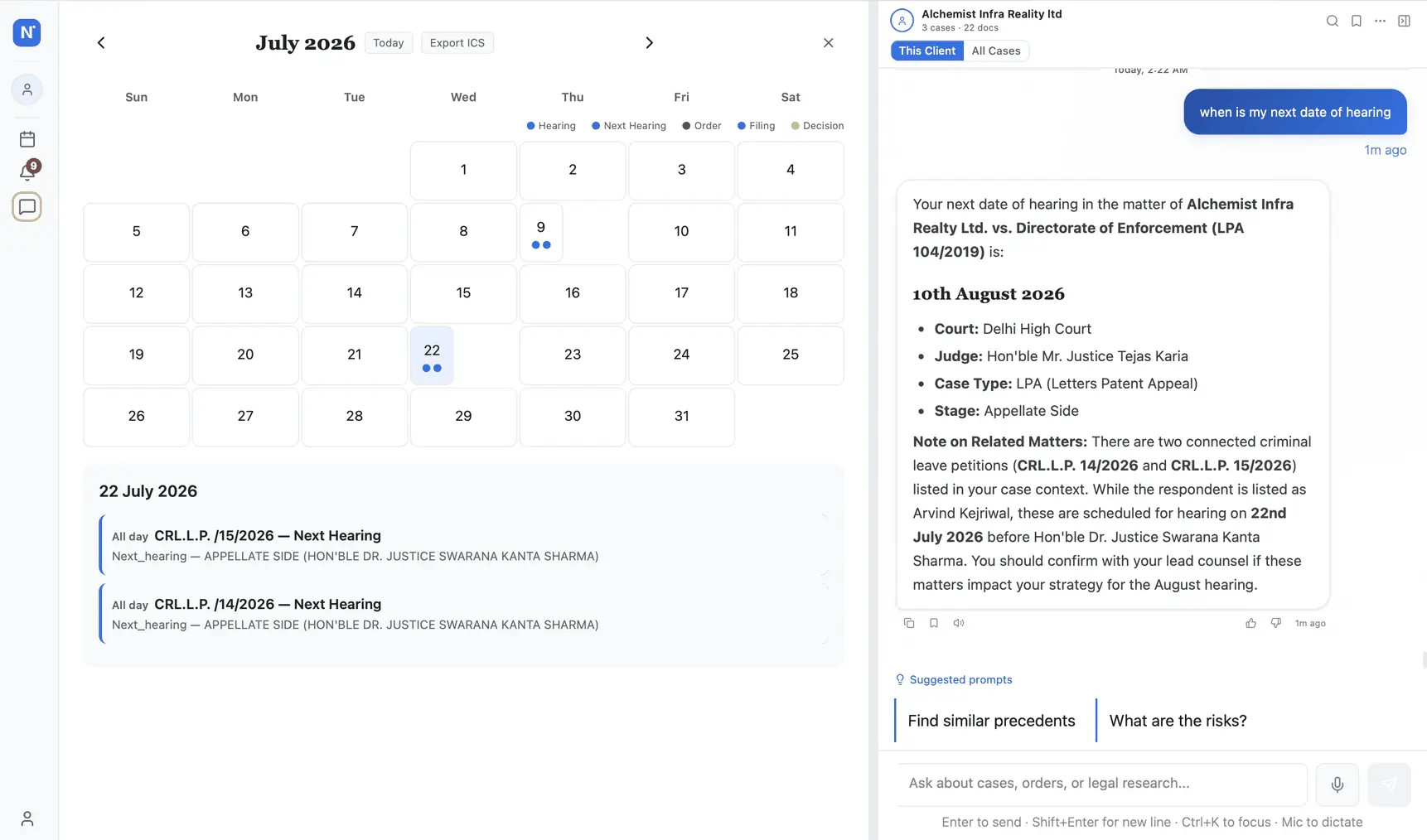The image size is (1427, 840).
Task: Select July 30 in the calendar
Action: click(x=573, y=417)
